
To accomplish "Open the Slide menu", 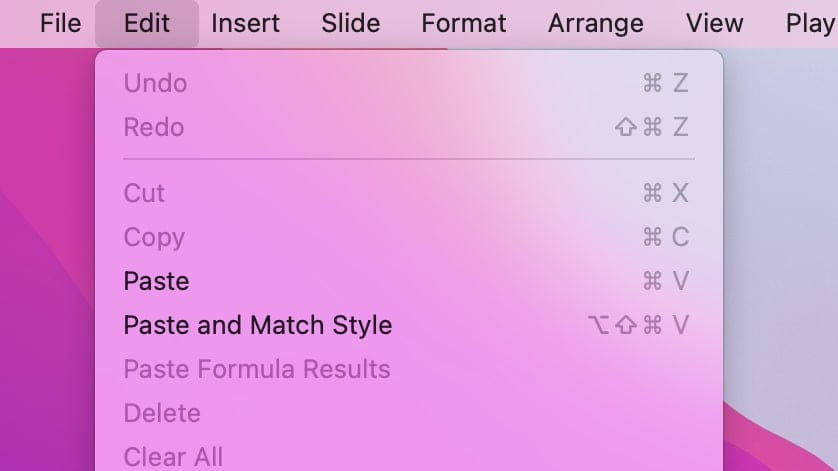I will [x=351, y=24].
